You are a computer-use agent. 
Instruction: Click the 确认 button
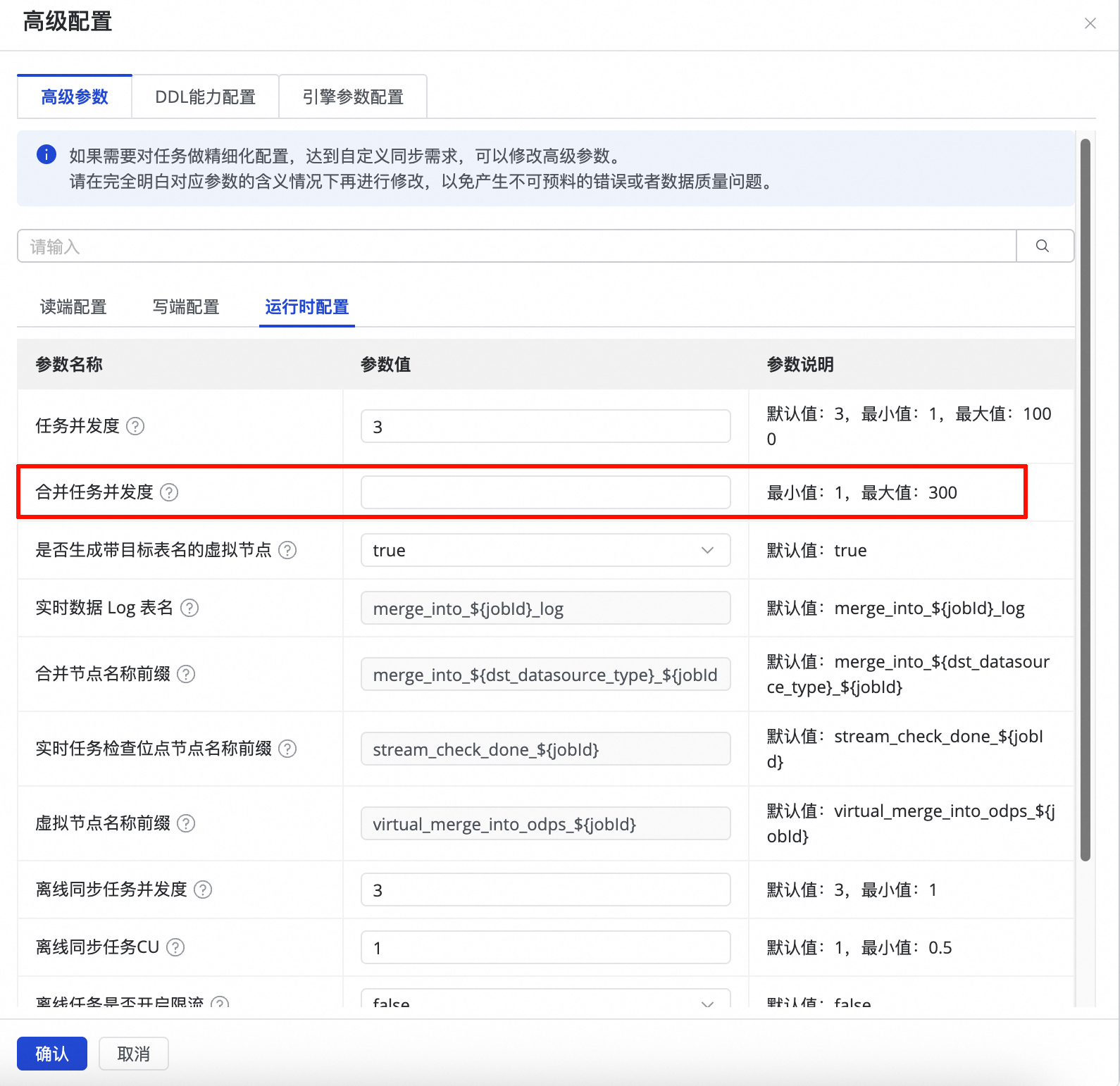[x=52, y=1054]
